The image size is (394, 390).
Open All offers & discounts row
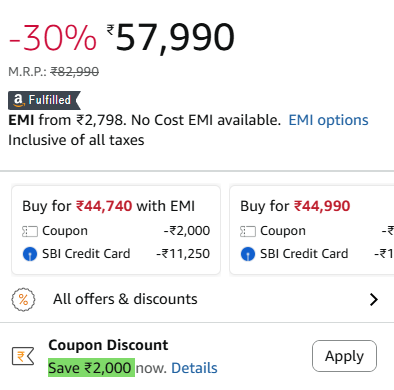pyautogui.click(x=197, y=299)
